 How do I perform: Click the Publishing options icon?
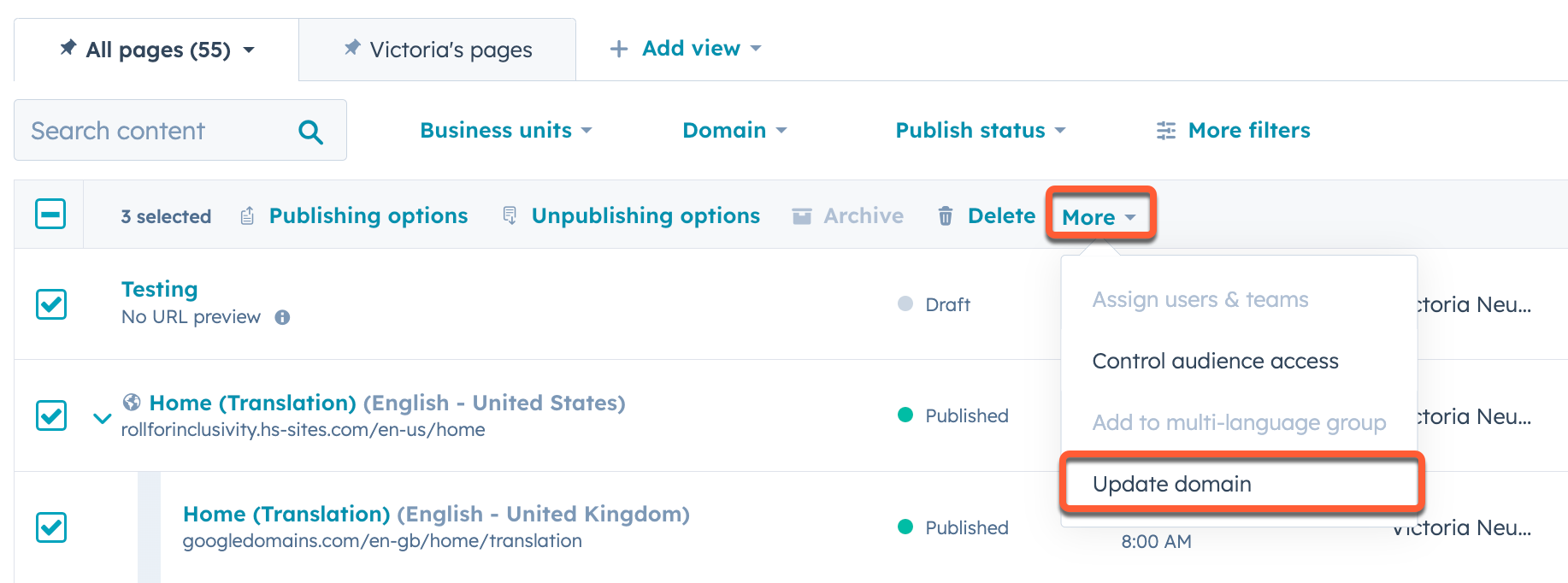pos(246,215)
